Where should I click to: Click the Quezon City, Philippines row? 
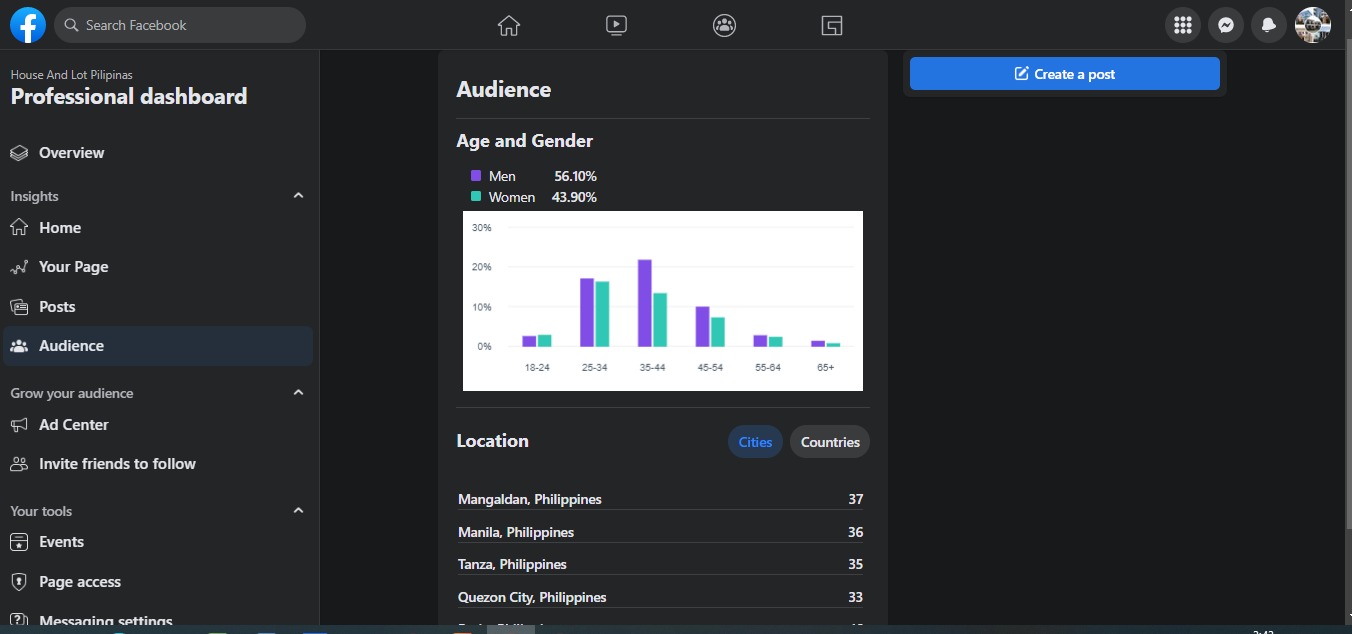660,597
